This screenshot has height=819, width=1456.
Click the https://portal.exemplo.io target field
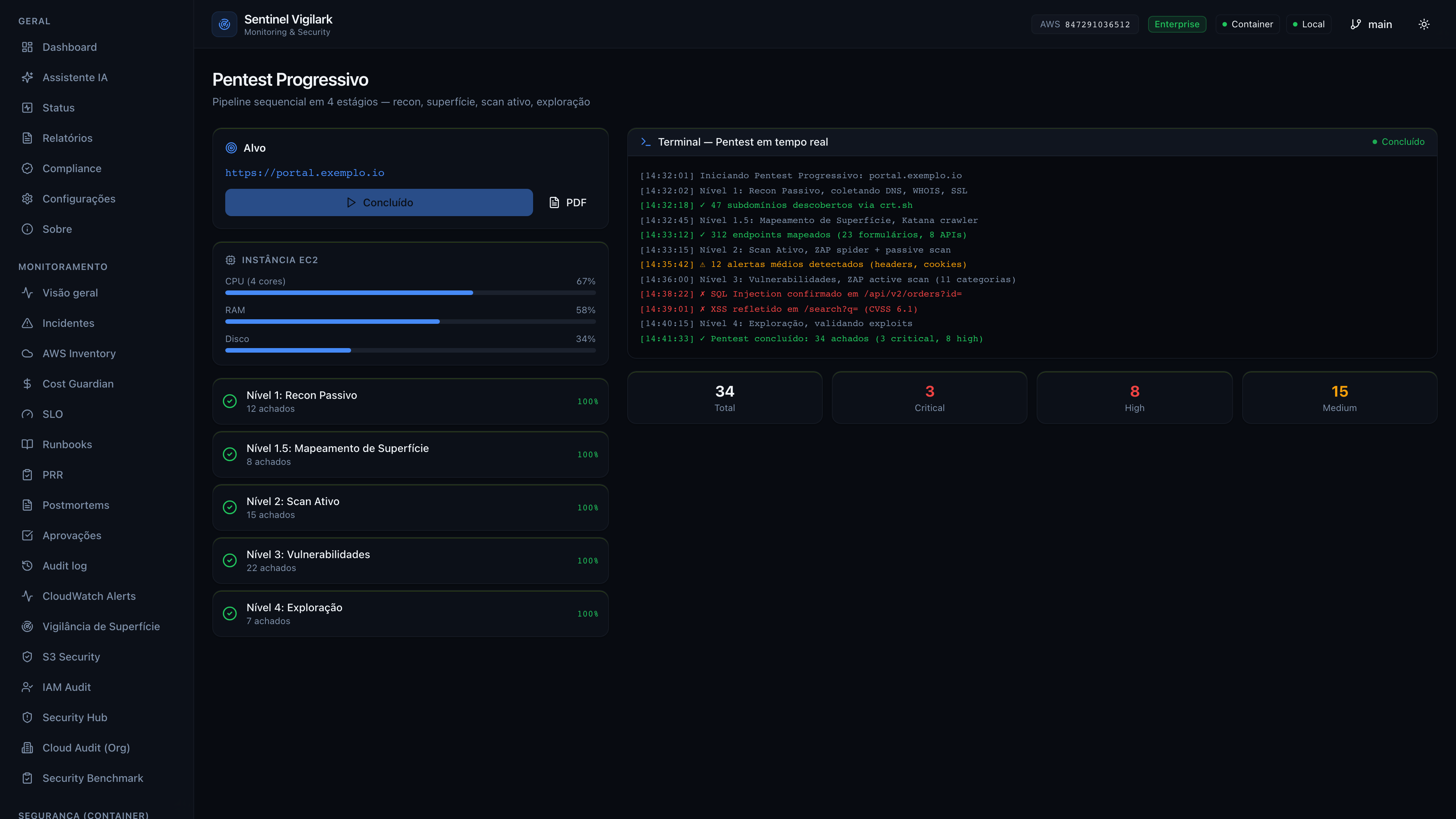[x=304, y=173]
